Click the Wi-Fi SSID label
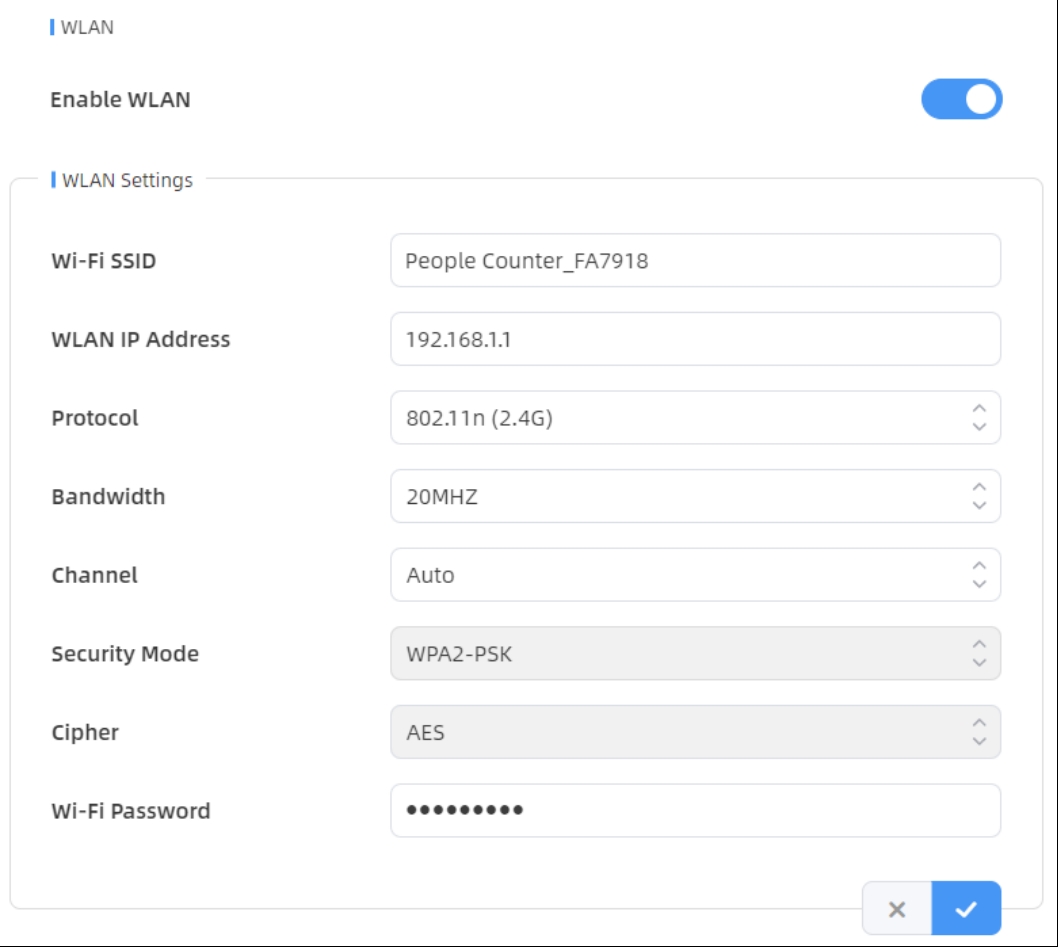The image size is (1058, 947). coord(104,262)
